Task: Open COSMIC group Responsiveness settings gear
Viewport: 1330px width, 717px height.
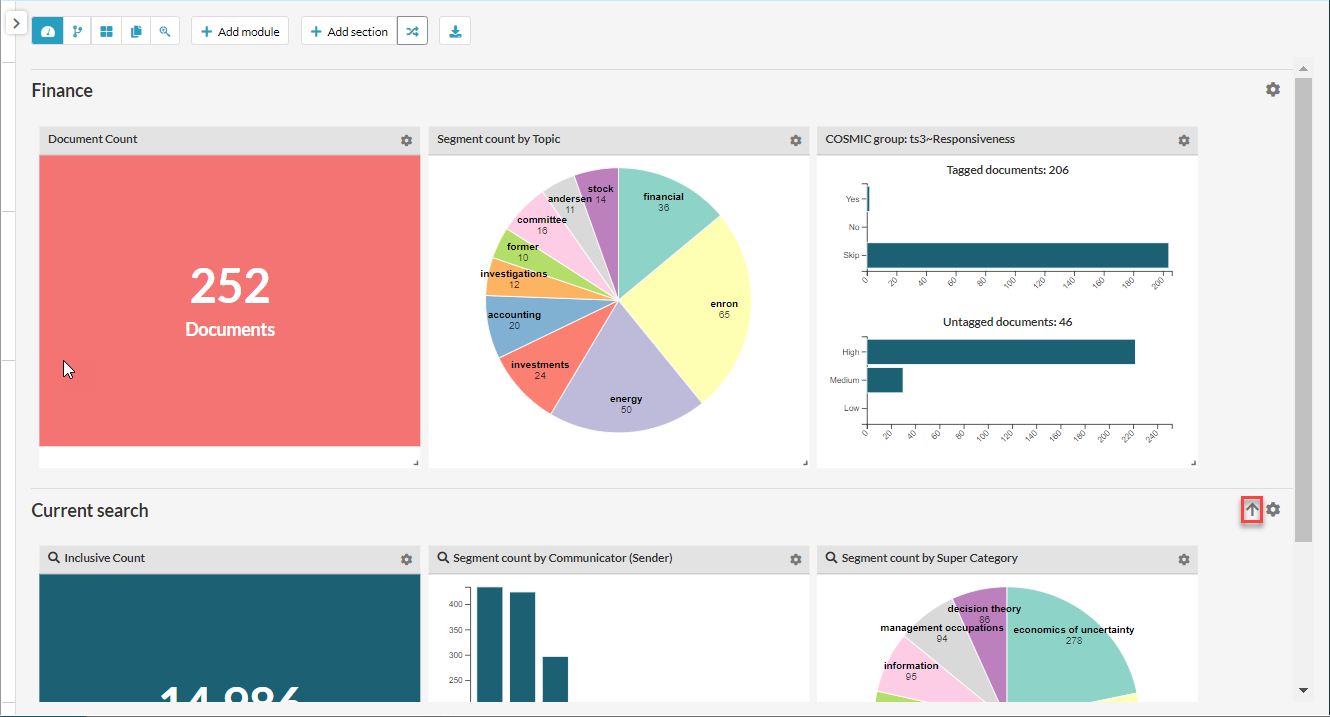Action: (1184, 141)
